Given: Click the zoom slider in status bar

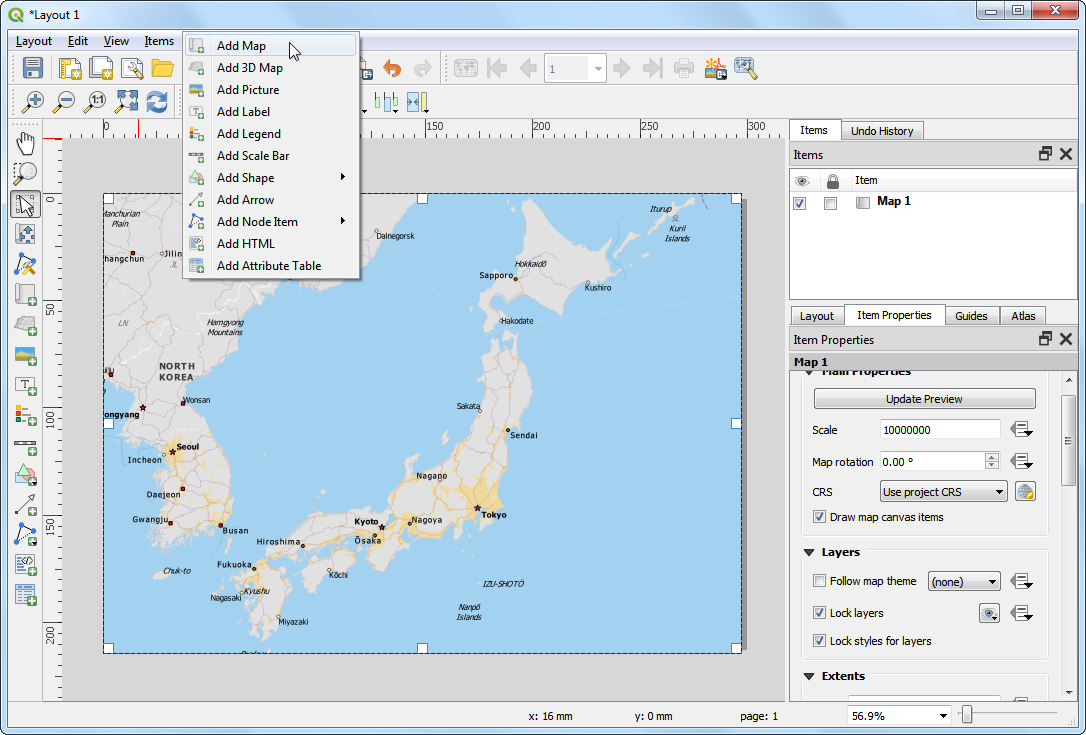Looking at the screenshot, I should tap(967, 714).
